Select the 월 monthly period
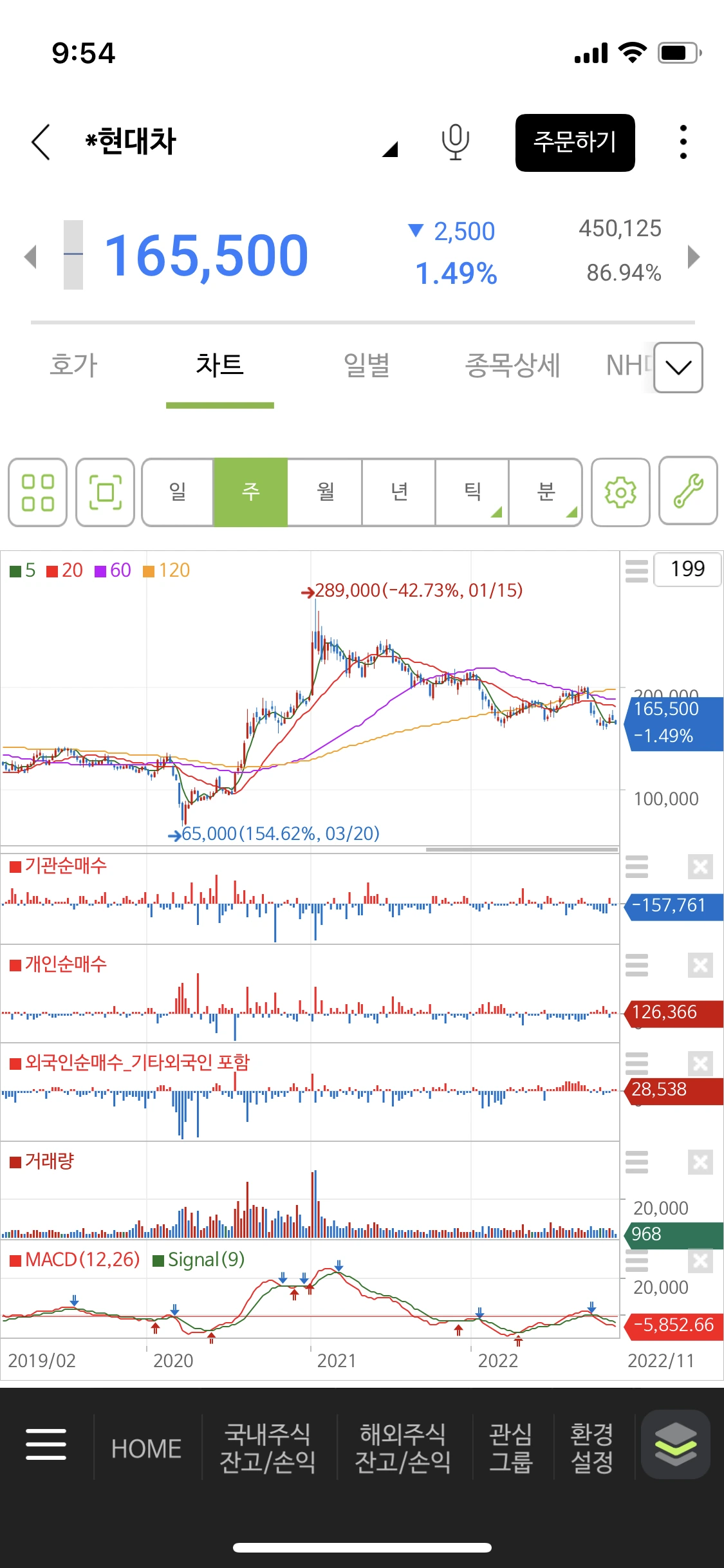724x1568 pixels. click(325, 492)
